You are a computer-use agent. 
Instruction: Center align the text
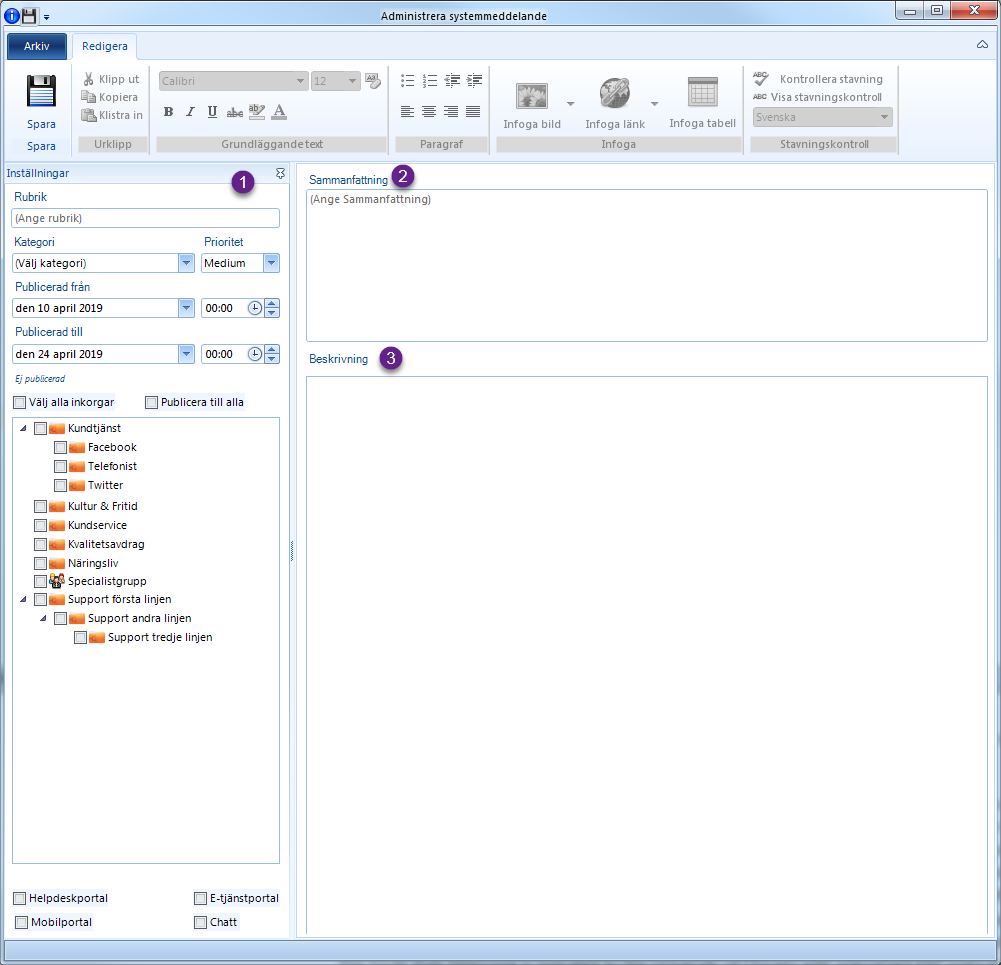pos(429,112)
